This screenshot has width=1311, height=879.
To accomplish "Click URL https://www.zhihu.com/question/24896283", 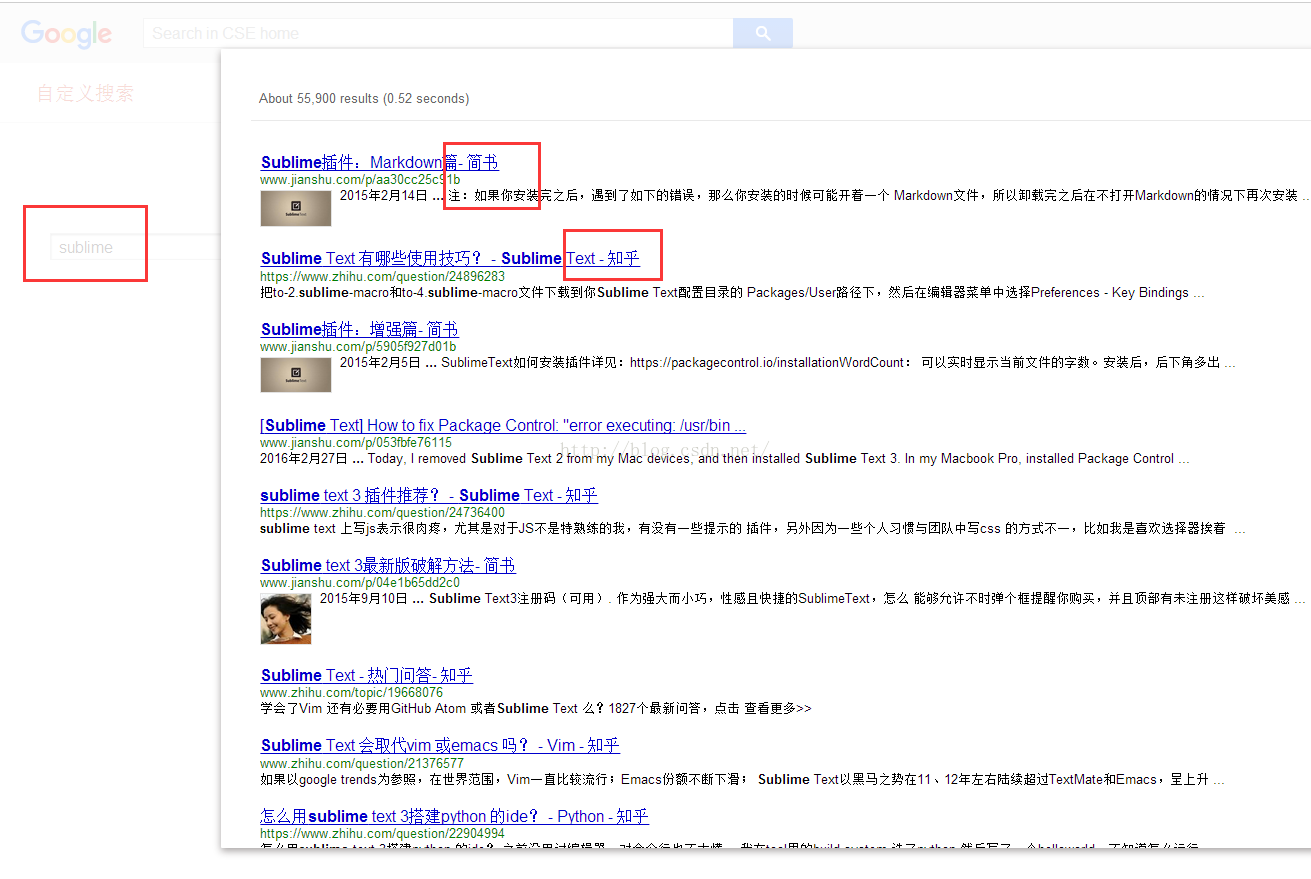I will click(382, 276).
